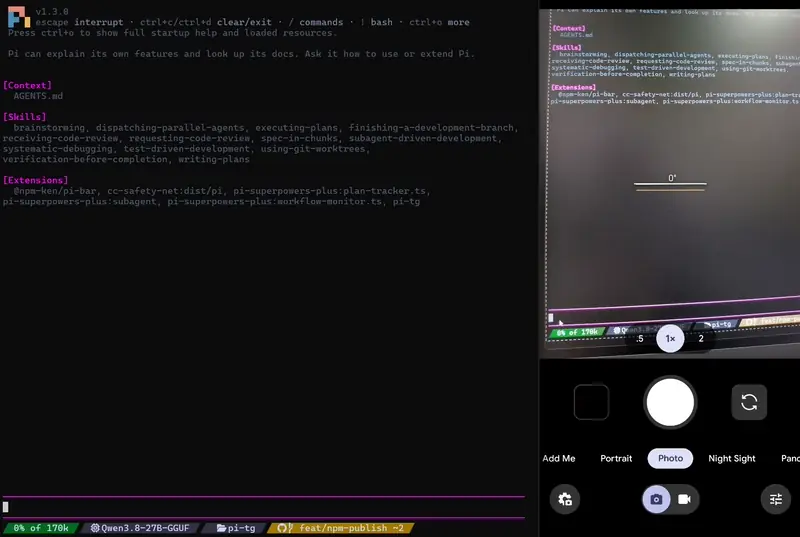Image resolution: width=800 pixels, height=537 pixels.
Task: Click the [Extensions] heading in terminal
Action: coord(35,180)
